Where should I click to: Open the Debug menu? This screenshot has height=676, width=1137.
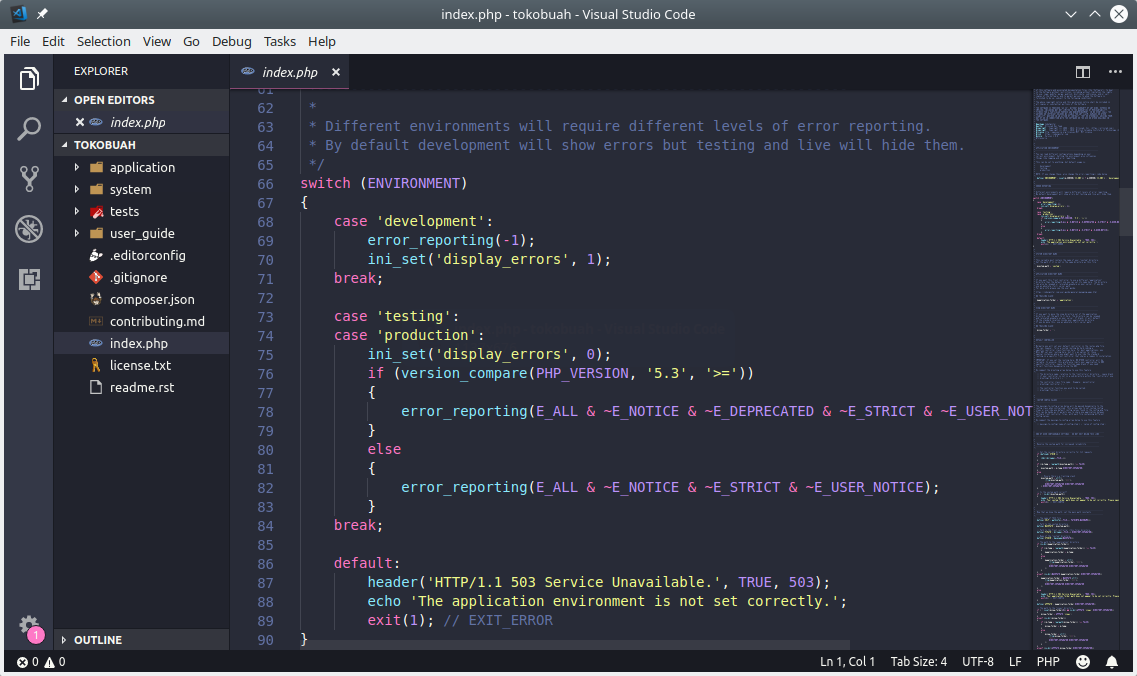pos(232,41)
